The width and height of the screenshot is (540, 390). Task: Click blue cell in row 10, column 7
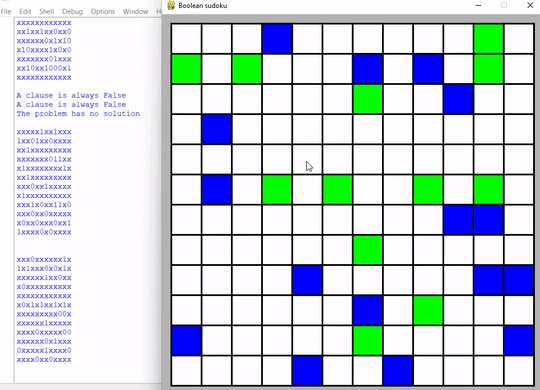(367, 310)
